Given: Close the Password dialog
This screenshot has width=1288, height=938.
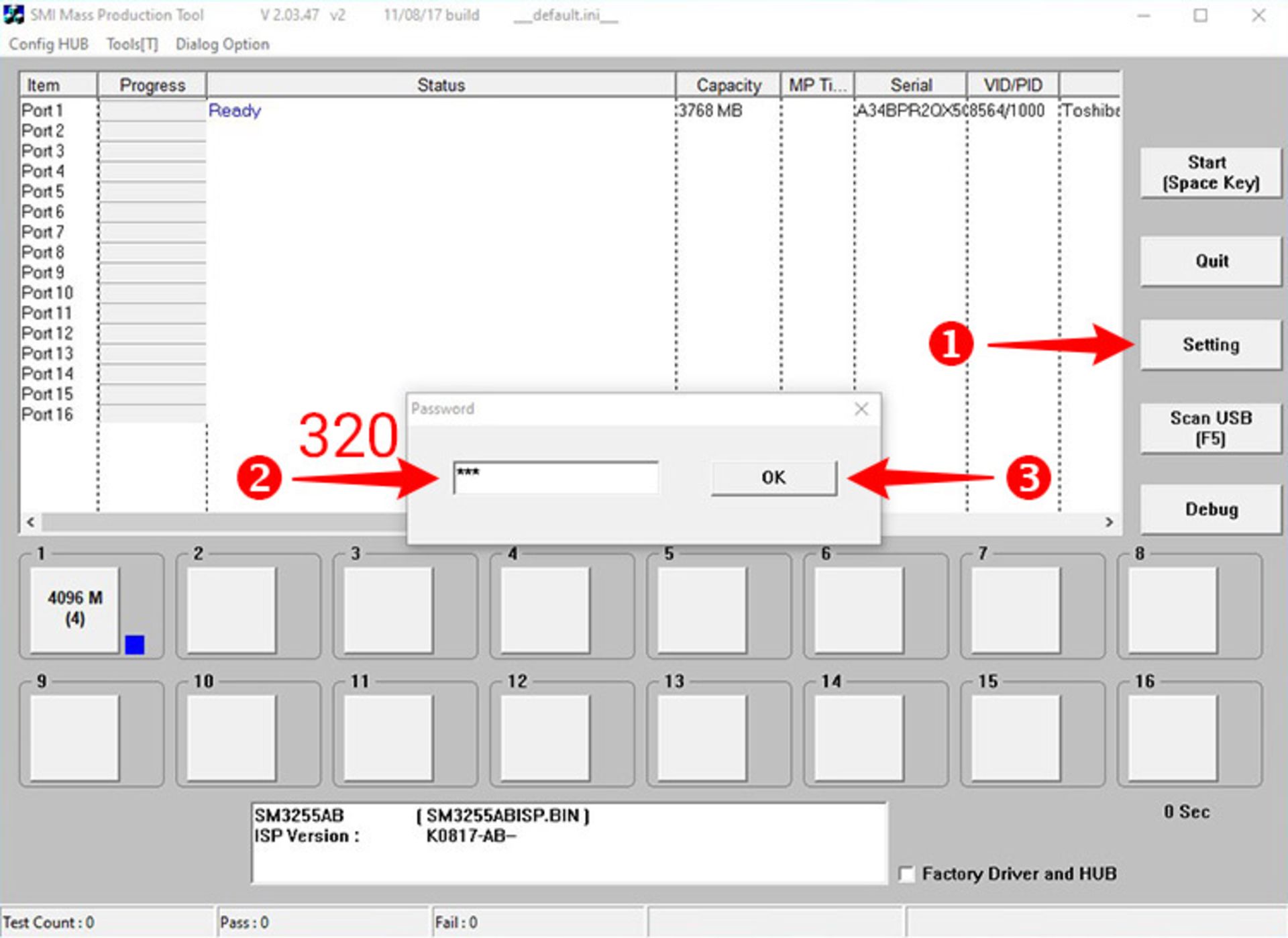Looking at the screenshot, I should pos(861,409).
